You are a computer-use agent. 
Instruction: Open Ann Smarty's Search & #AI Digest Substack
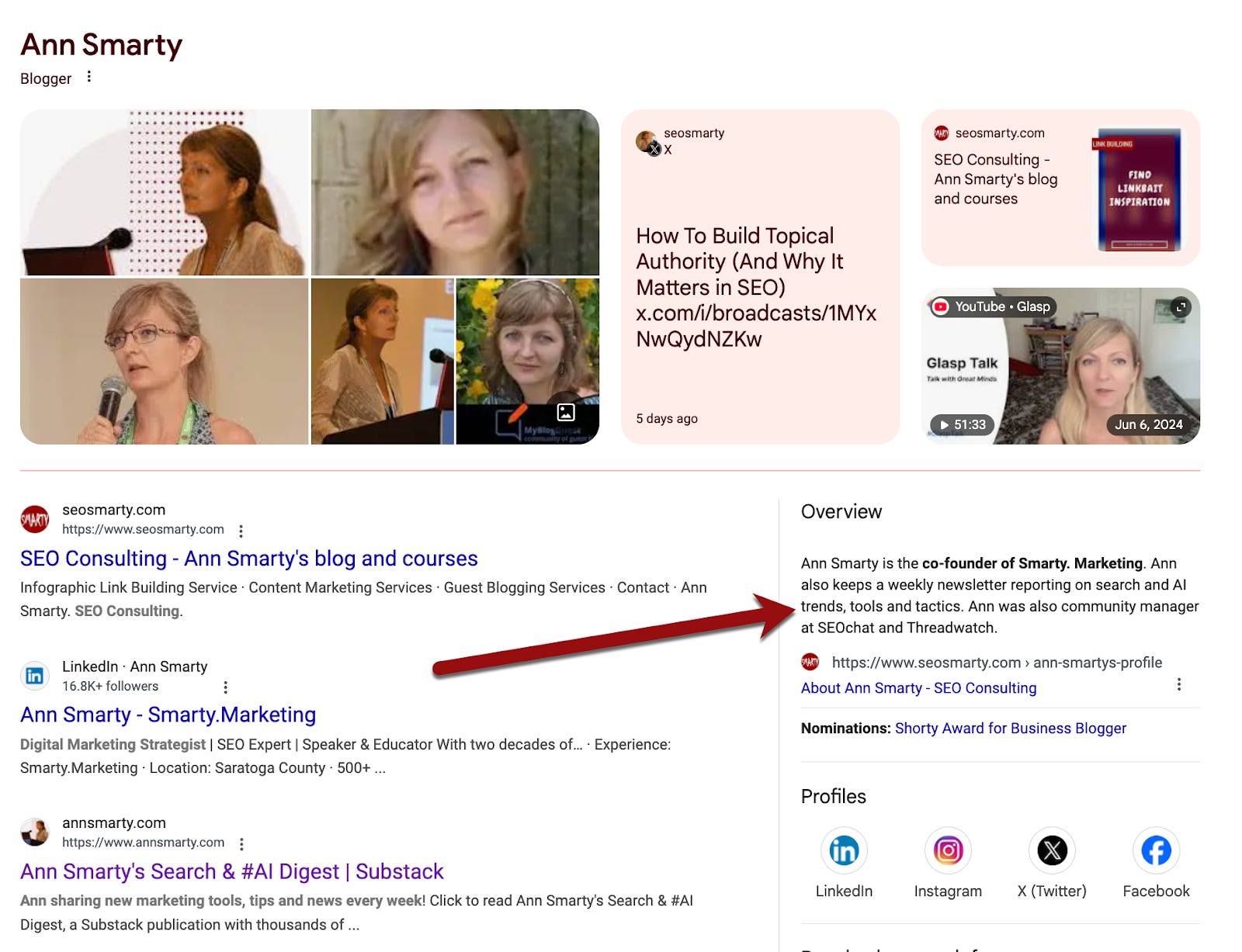[x=232, y=871]
